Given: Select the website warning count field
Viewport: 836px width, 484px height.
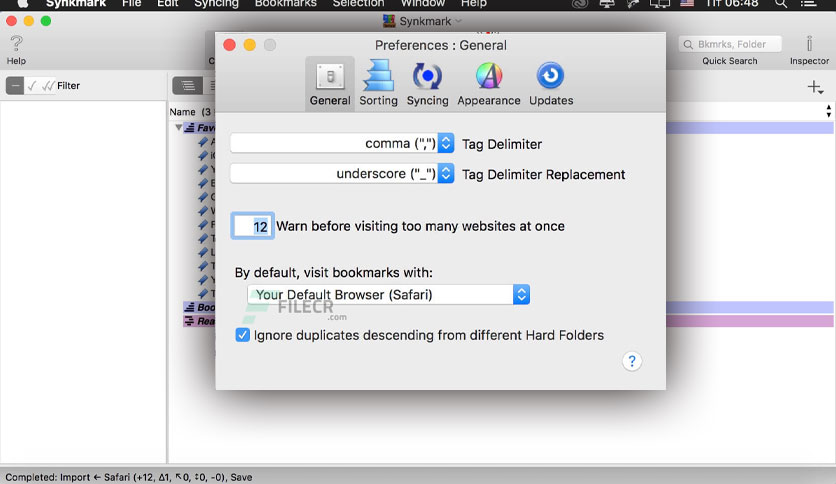Looking at the screenshot, I should tap(253, 226).
